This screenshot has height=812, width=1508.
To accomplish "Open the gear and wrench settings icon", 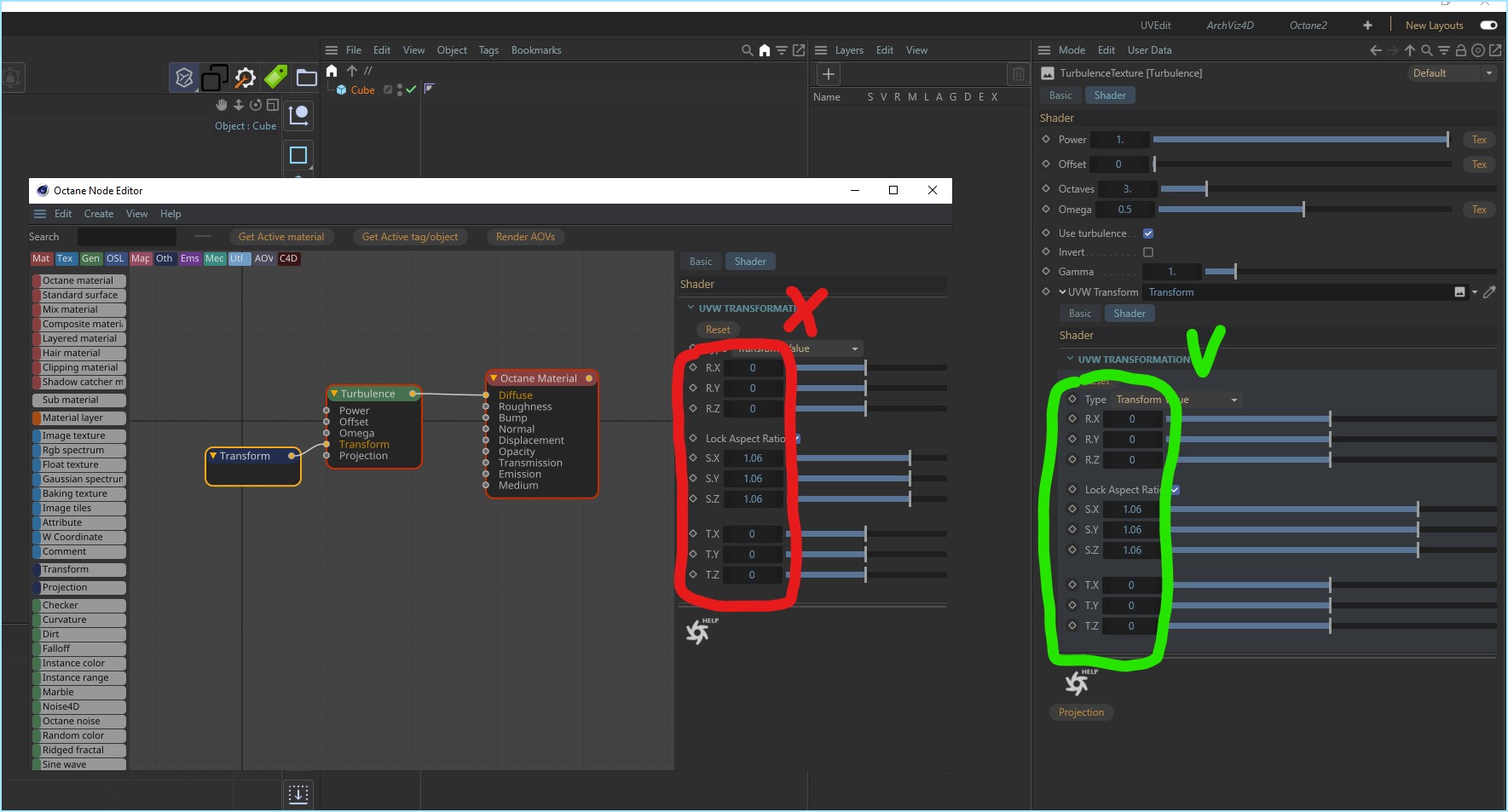I will click(245, 78).
